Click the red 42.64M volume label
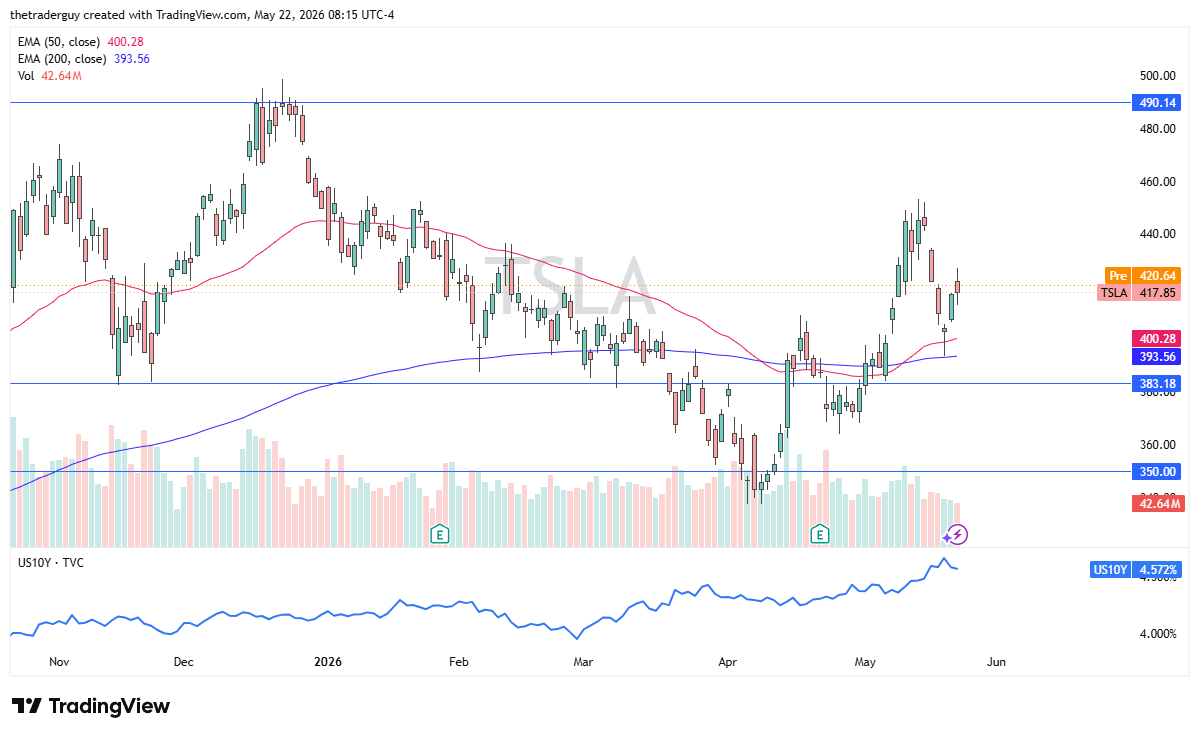Screen dimensions: 1199x736 point(1158,504)
